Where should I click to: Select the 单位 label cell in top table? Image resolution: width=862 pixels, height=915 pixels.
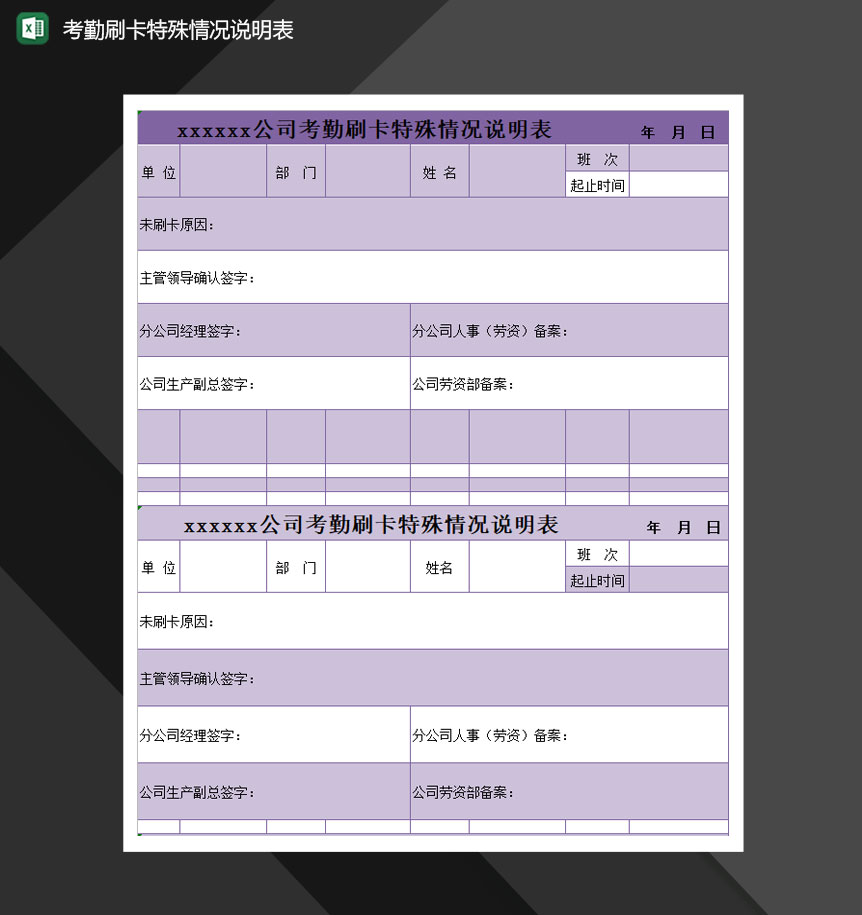click(157, 170)
